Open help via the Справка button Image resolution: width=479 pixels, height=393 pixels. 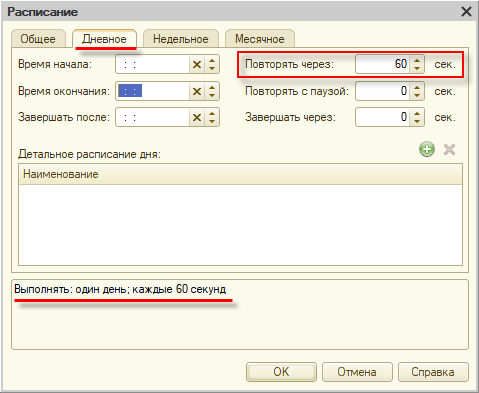click(x=433, y=372)
